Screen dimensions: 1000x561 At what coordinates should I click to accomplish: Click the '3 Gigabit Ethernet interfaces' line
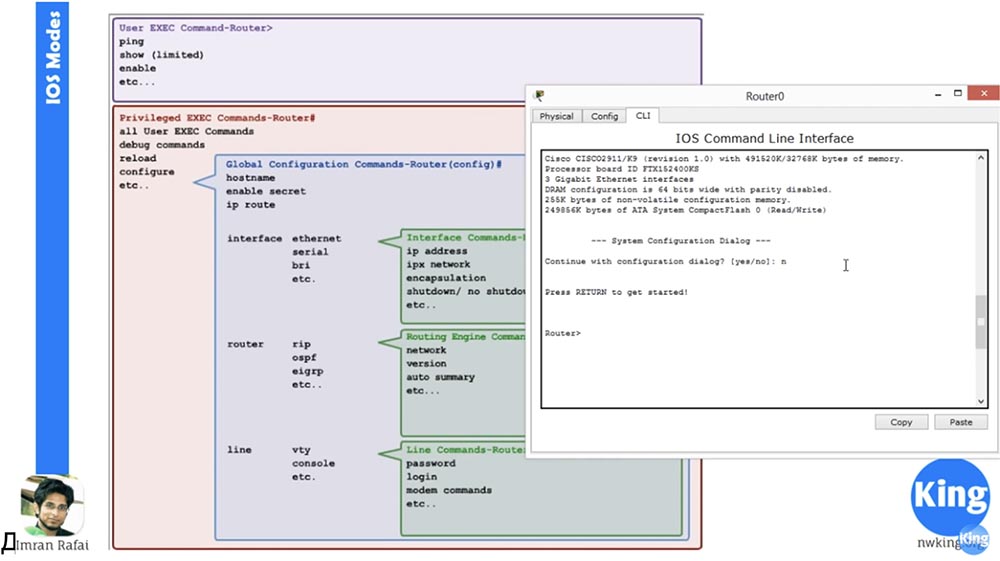click(x=619, y=179)
